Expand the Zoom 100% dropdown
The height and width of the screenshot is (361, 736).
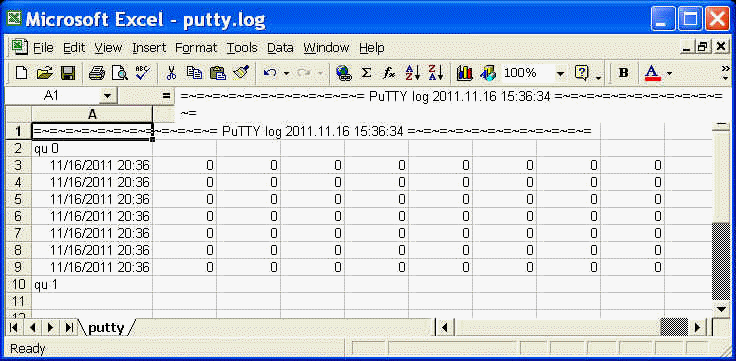560,73
